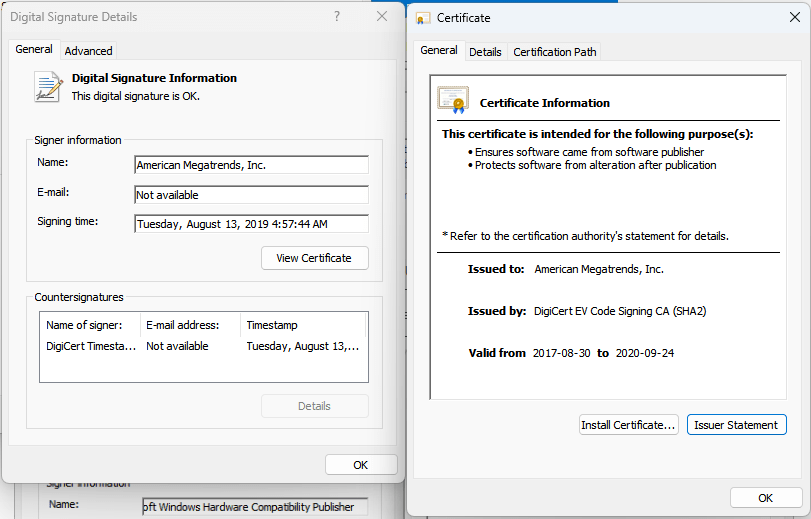Viewport: 811px width, 519px height.
Task: Open the Issuer Statement
Action: click(736, 425)
